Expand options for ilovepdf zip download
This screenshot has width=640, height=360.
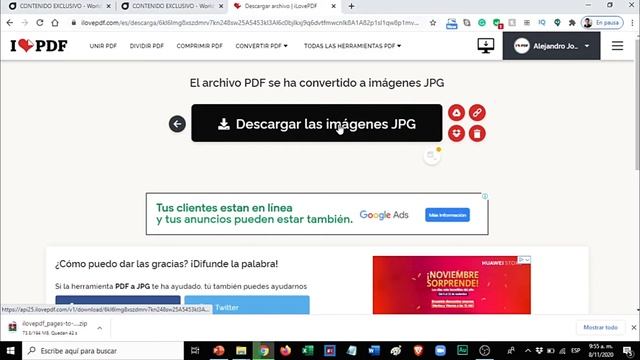tap(100, 328)
